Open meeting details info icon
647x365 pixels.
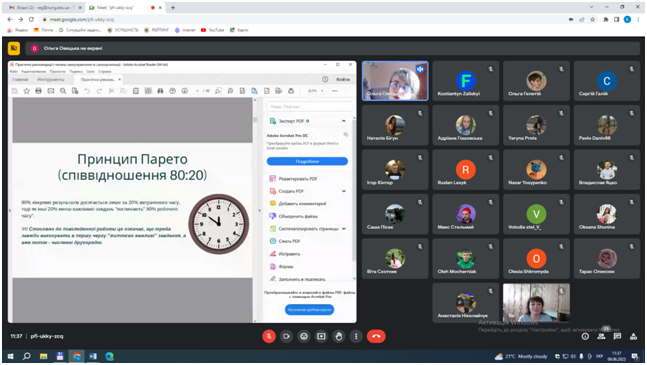pos(585,337)
